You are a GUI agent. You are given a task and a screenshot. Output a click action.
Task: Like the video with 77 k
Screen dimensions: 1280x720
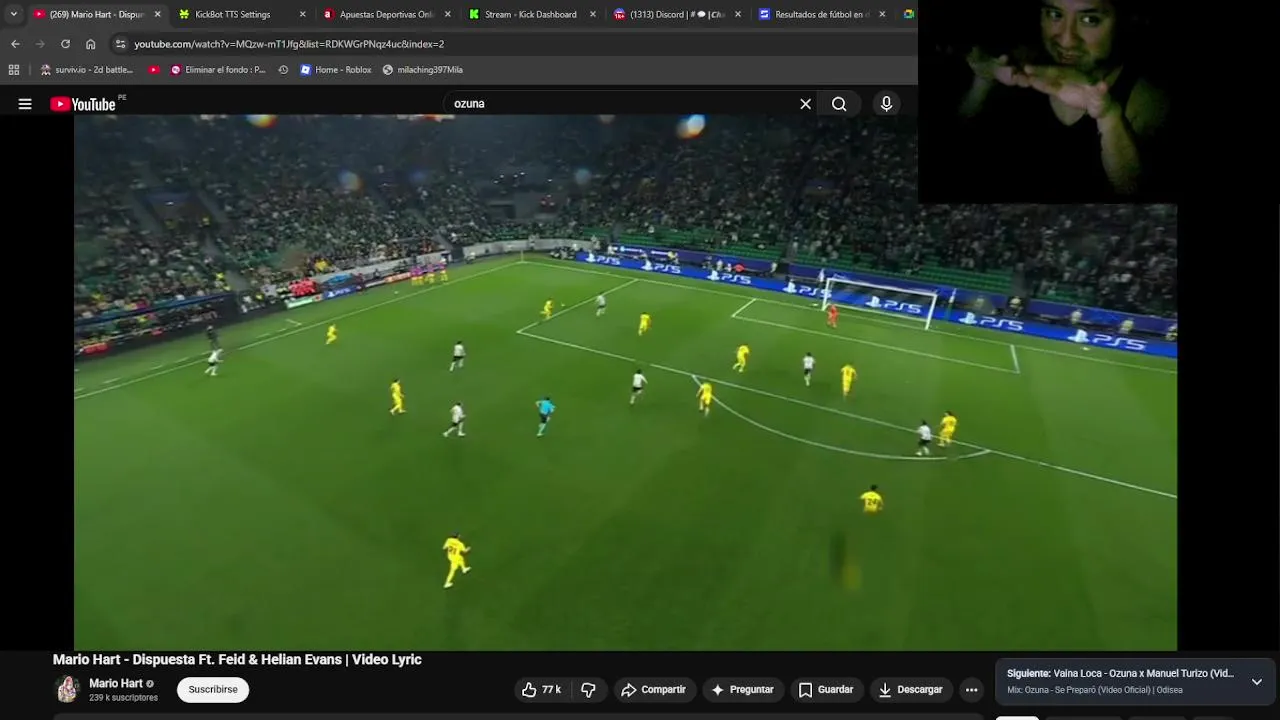coord(541,690)
